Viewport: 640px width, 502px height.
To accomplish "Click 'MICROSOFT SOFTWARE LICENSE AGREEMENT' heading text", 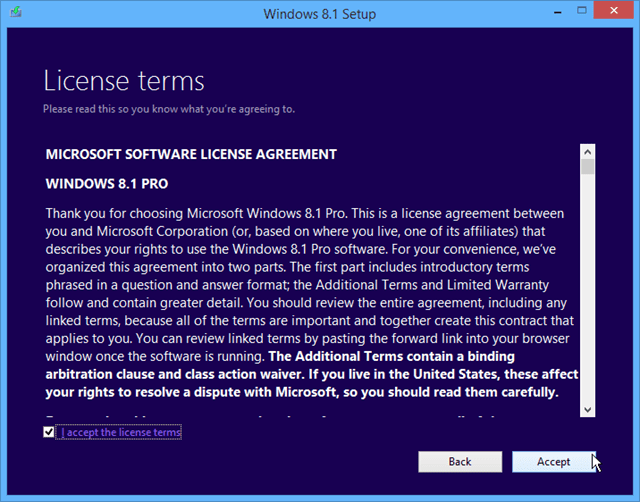I will (x=191, y=154).
